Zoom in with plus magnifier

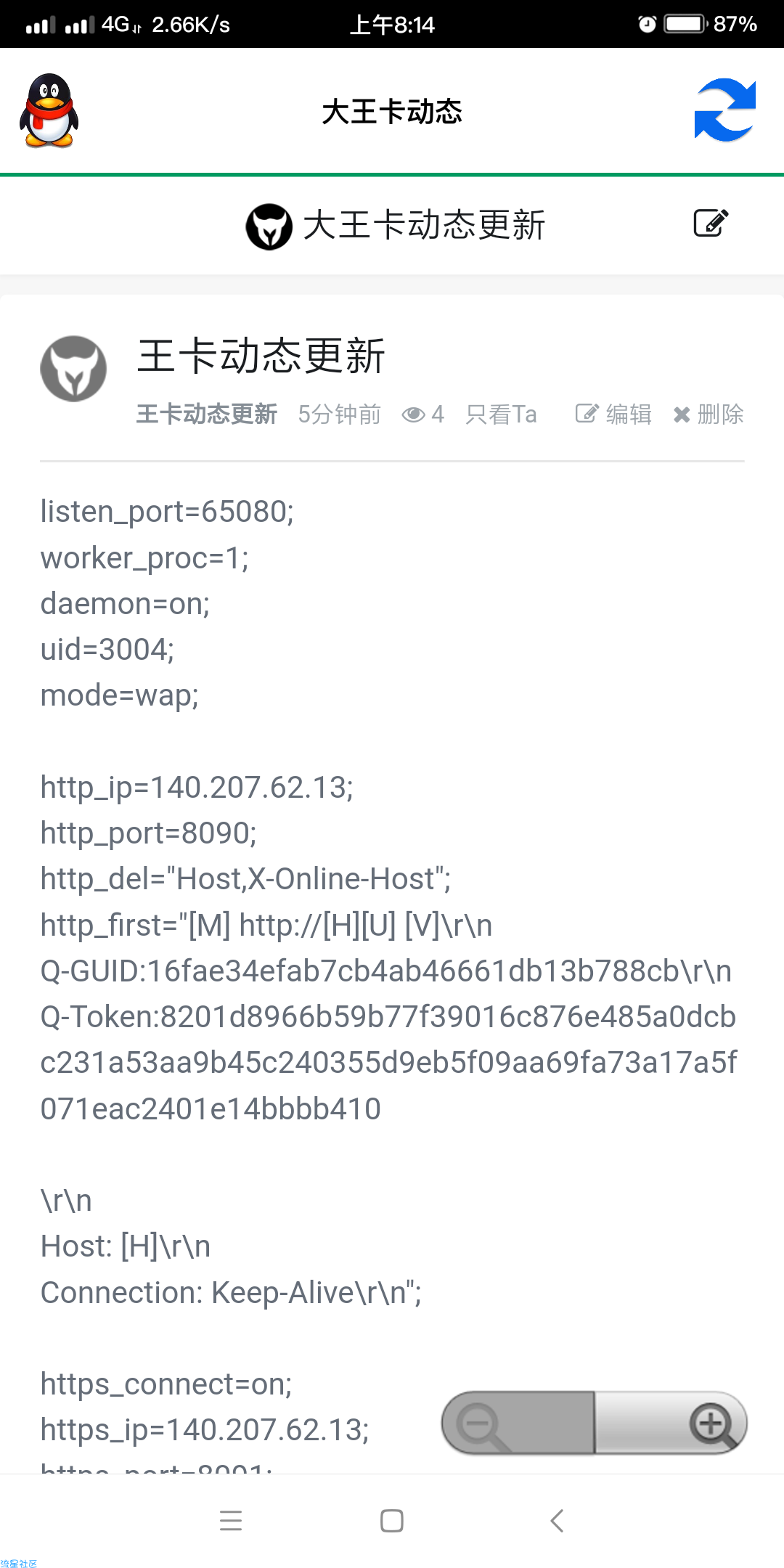[671, 1423]
